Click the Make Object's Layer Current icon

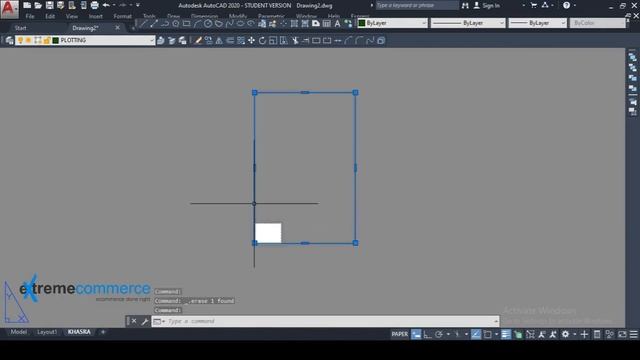(x=161, y=40)
